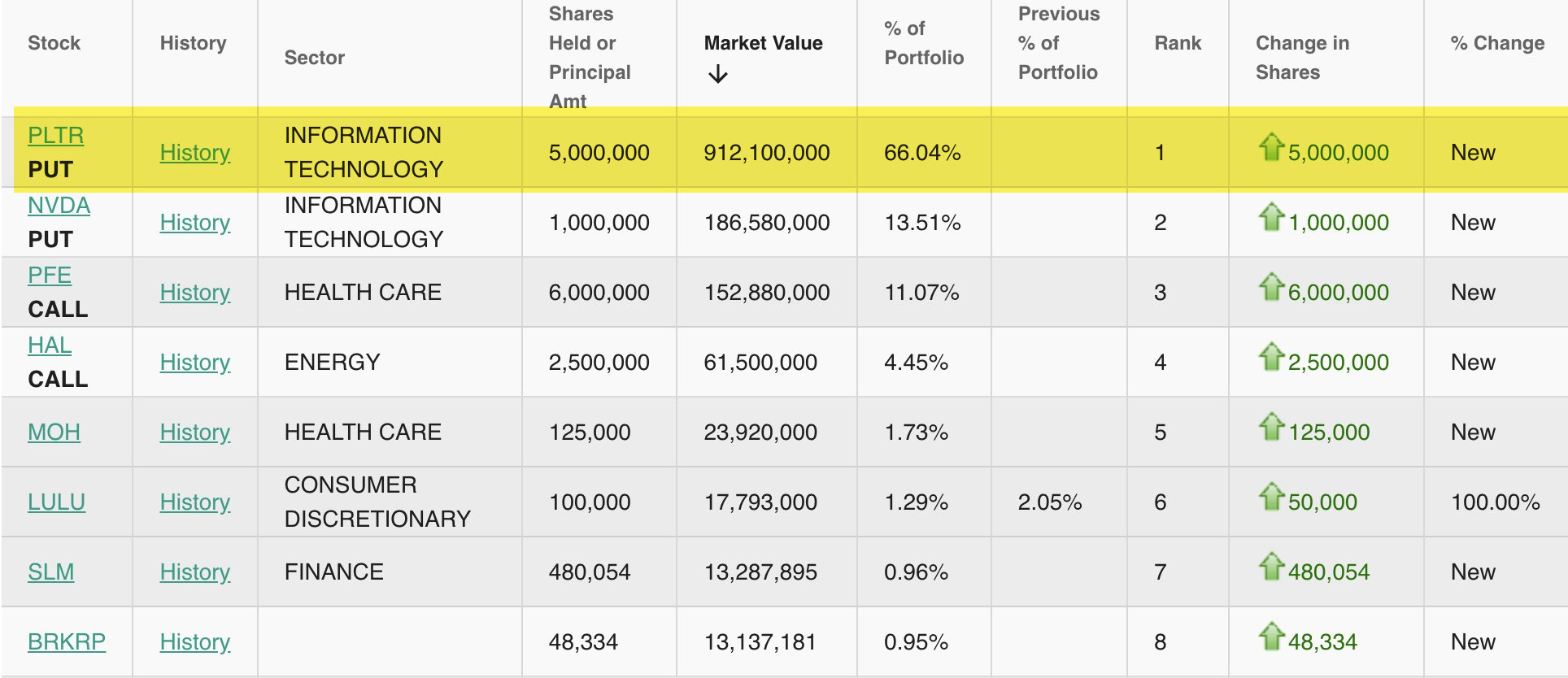Click the green up arrow in PLTR row
The height and width of the screenshot is (678, 1568).
tap(1271, 147)
